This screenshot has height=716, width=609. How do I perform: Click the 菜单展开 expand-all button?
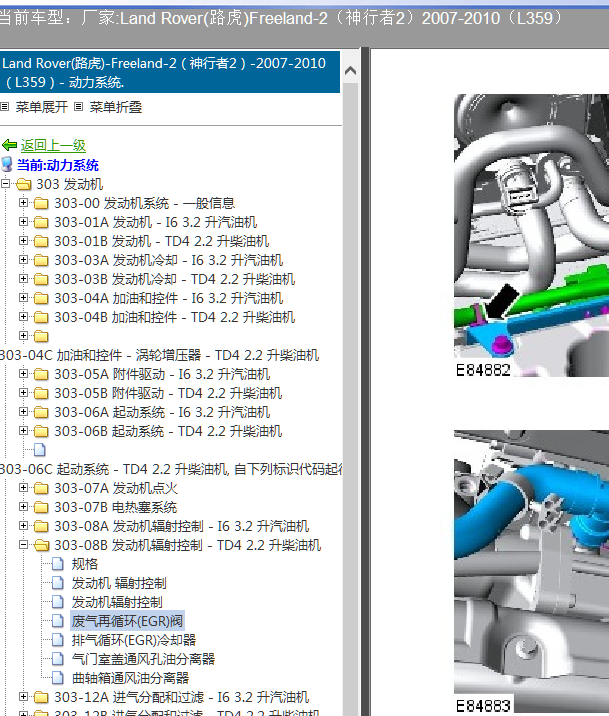point(42,107)
